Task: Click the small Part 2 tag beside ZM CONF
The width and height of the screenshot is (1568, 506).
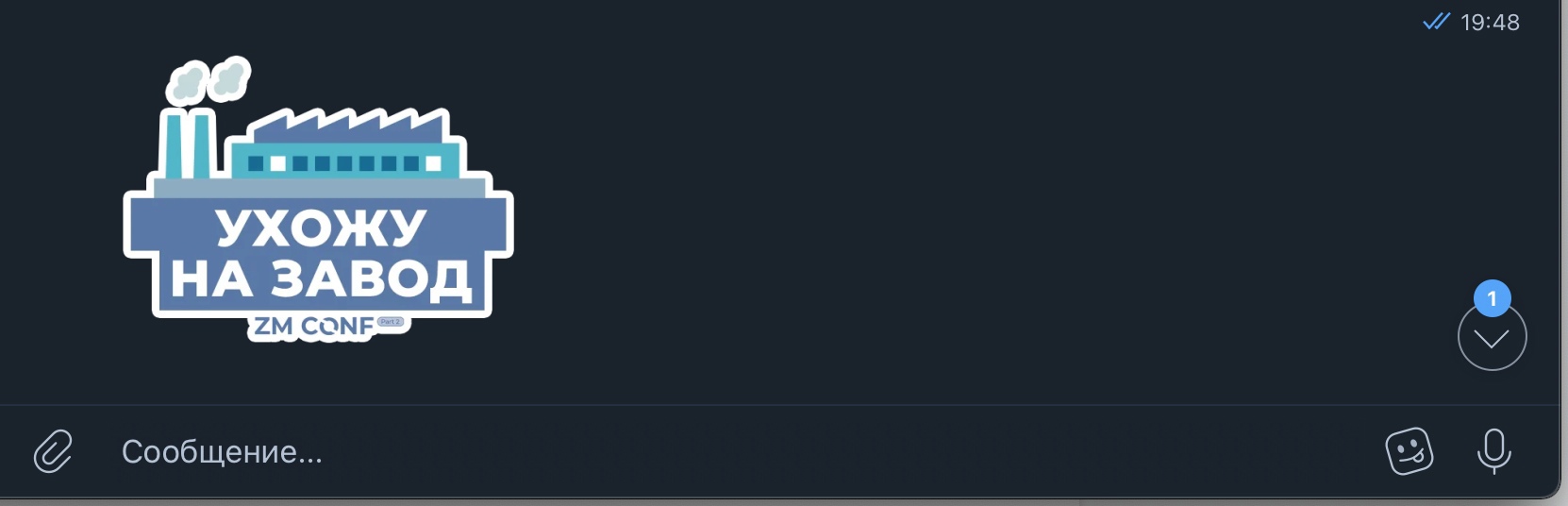Action: point(391,322)
